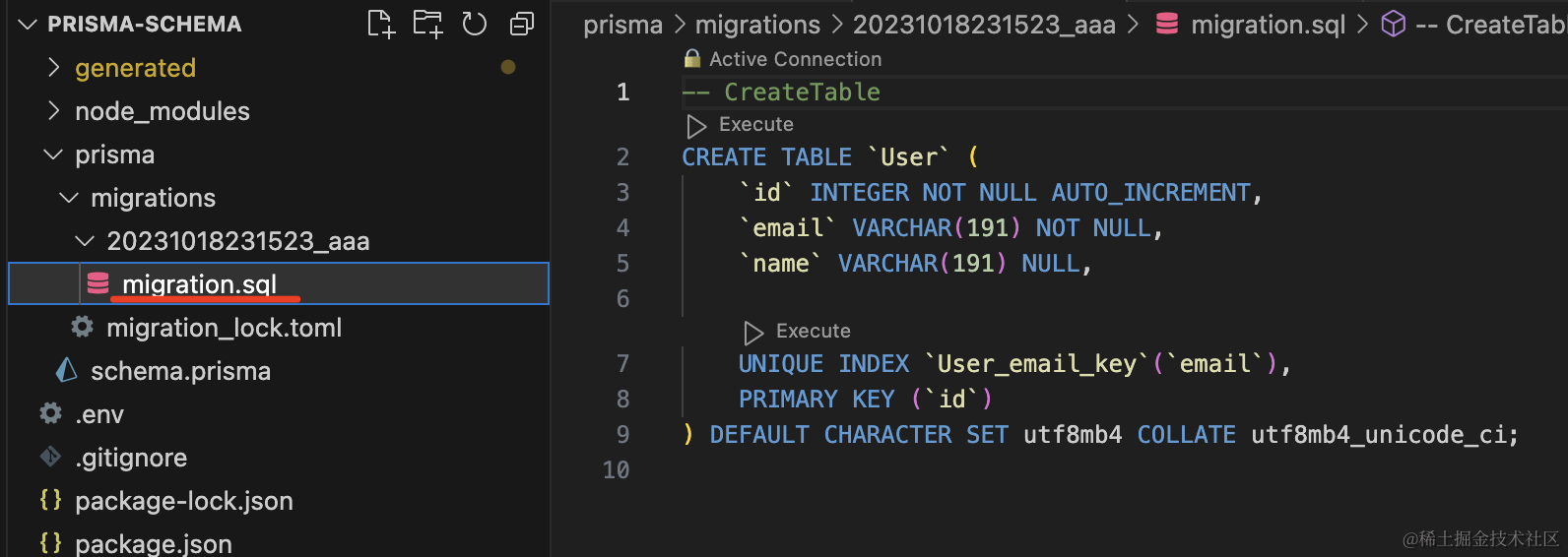
Task: Collapse all folders in explorer
Action: tap(522, 24)
